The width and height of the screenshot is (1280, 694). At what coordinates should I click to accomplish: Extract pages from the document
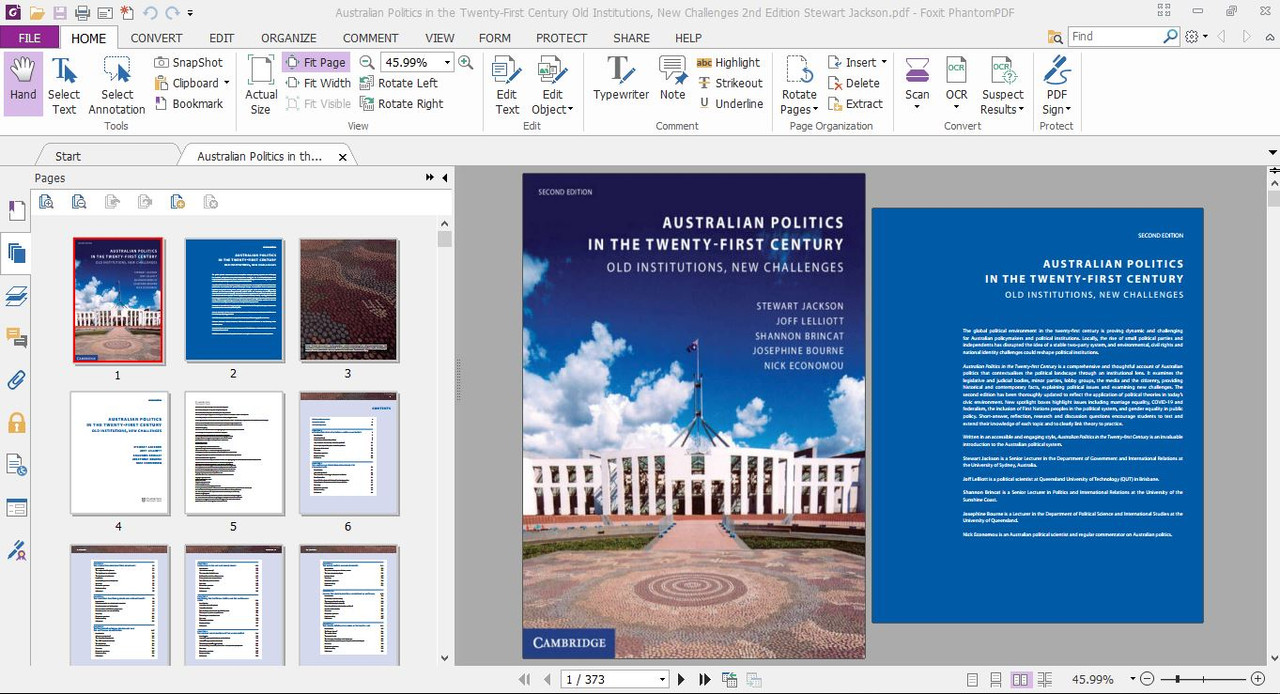tap(856, 104)
